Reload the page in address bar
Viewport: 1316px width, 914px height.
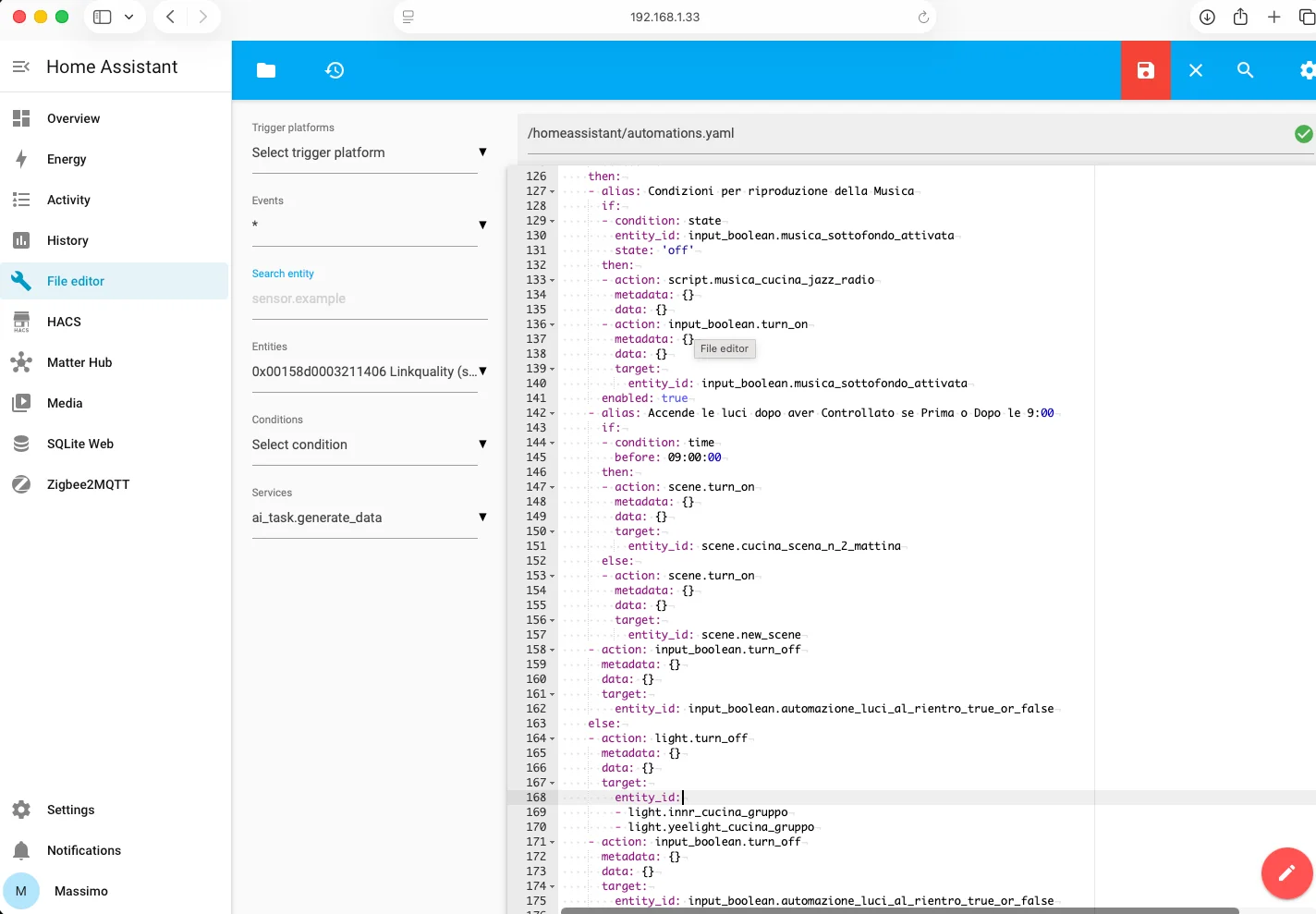tap(922, 17)
